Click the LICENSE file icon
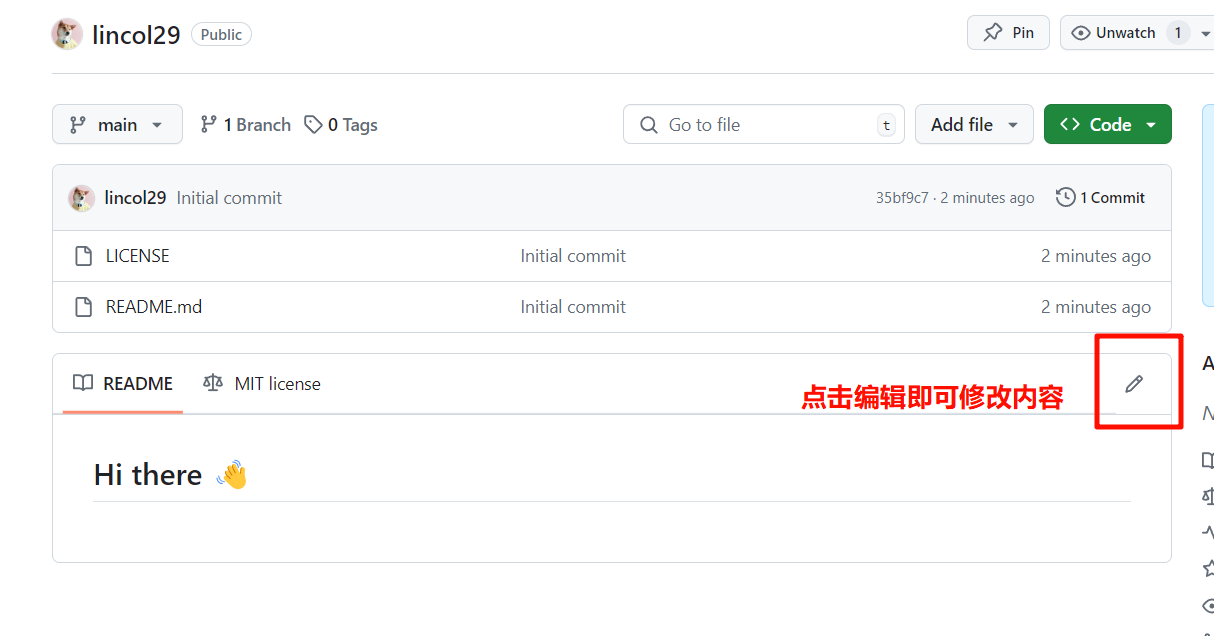The height and width of the screenshot is (636, 1214). (84, 256)
